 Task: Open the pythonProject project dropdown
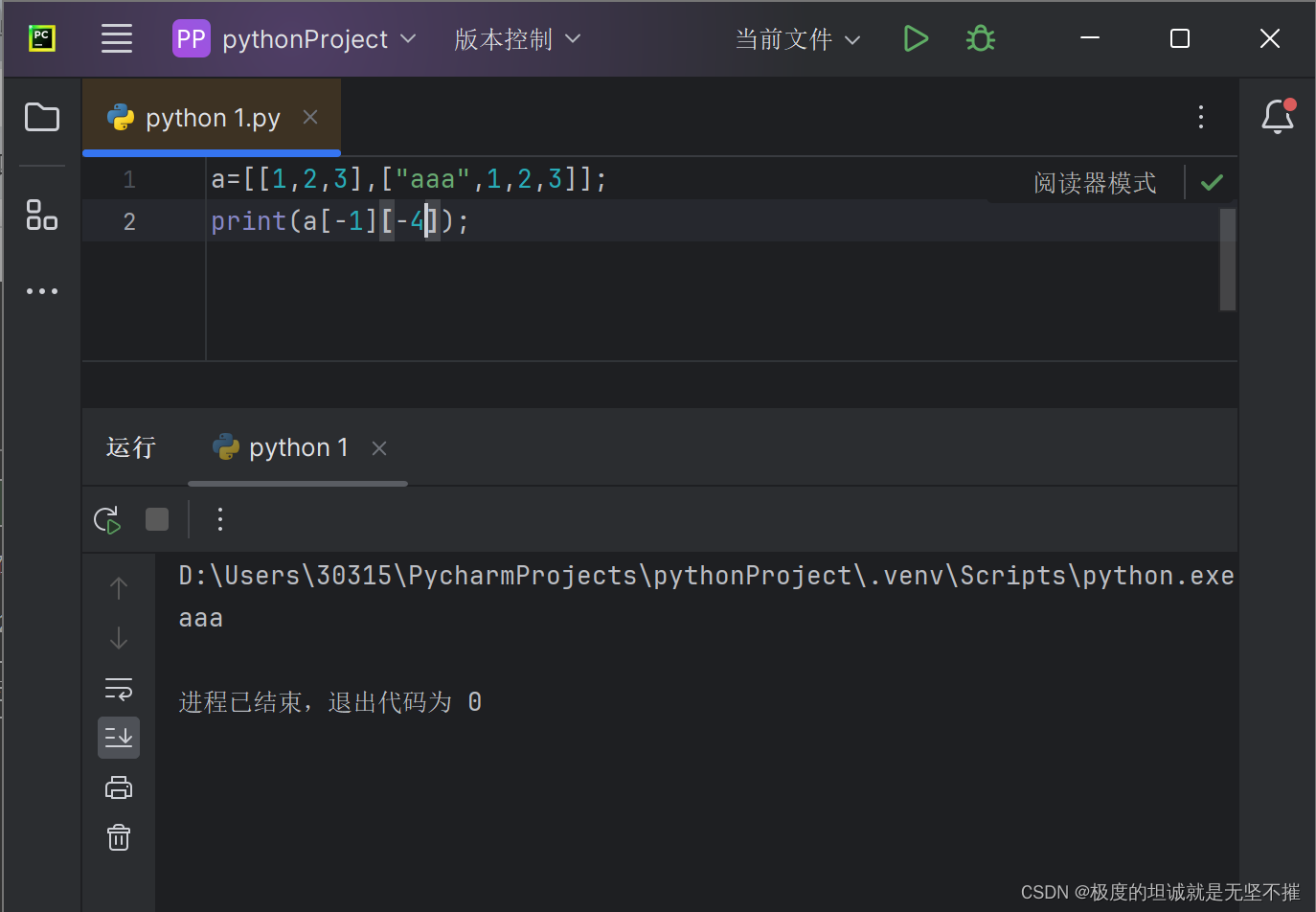(294, 38)
